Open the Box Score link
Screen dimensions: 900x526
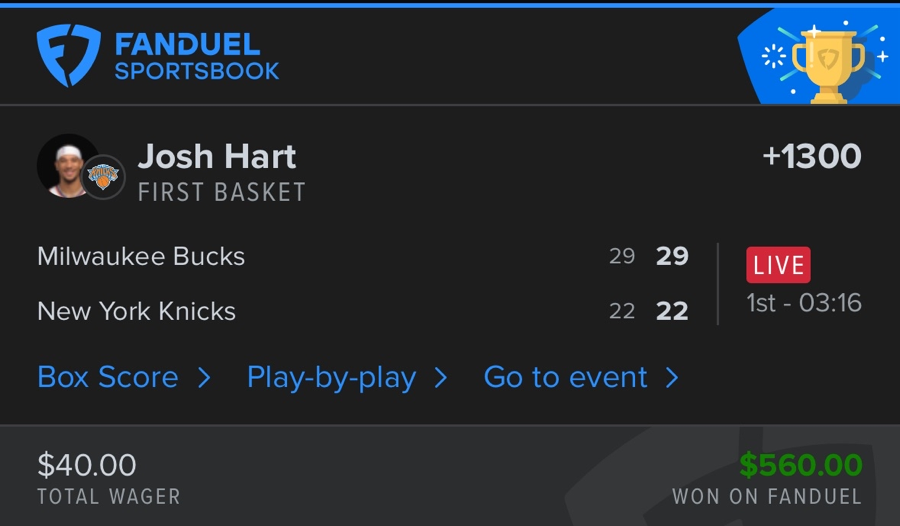point(108,377)
